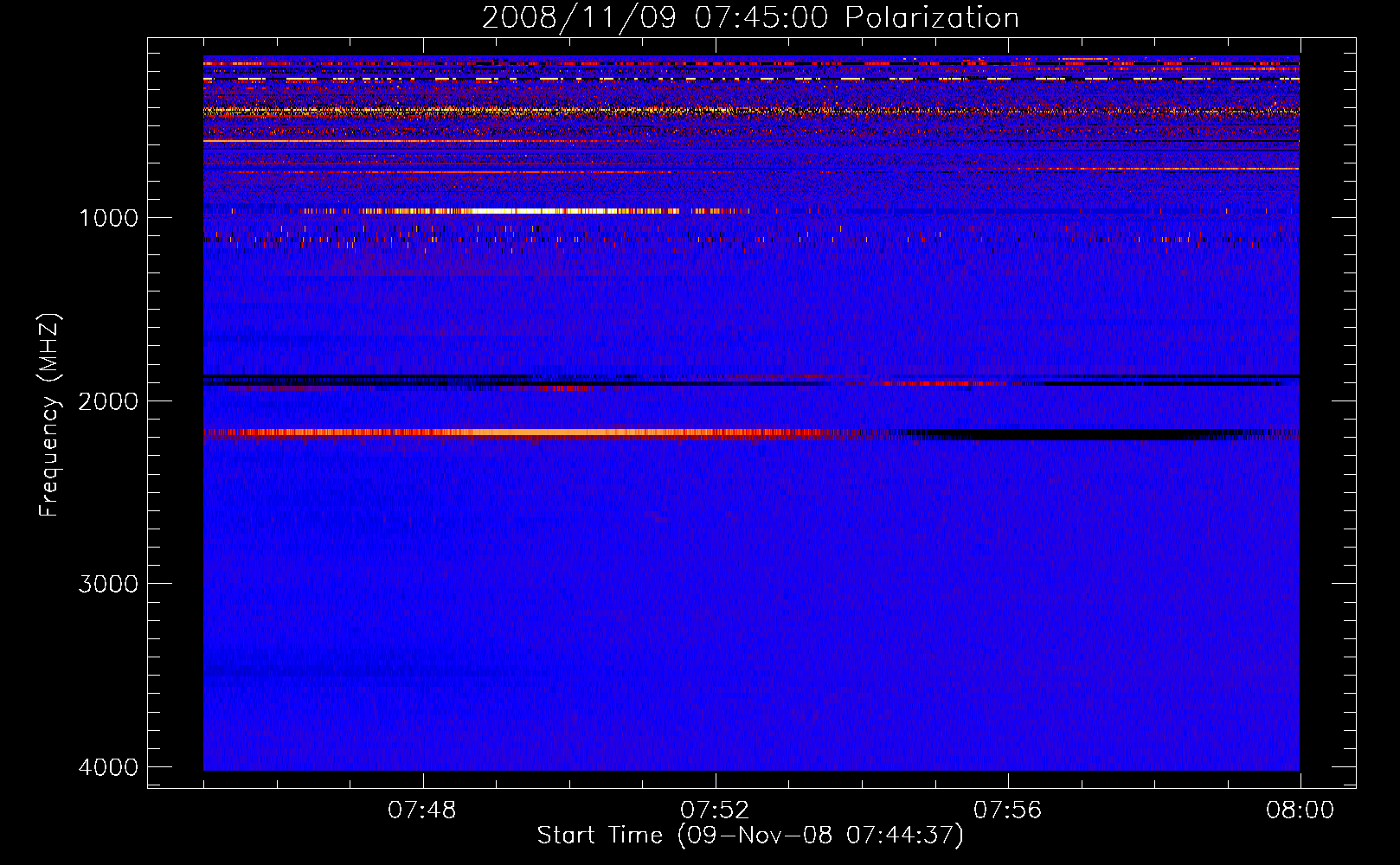This screenshot has height=865, width=1400.
Task: Click the 07:52 time tick label
Action: [715, 811]
